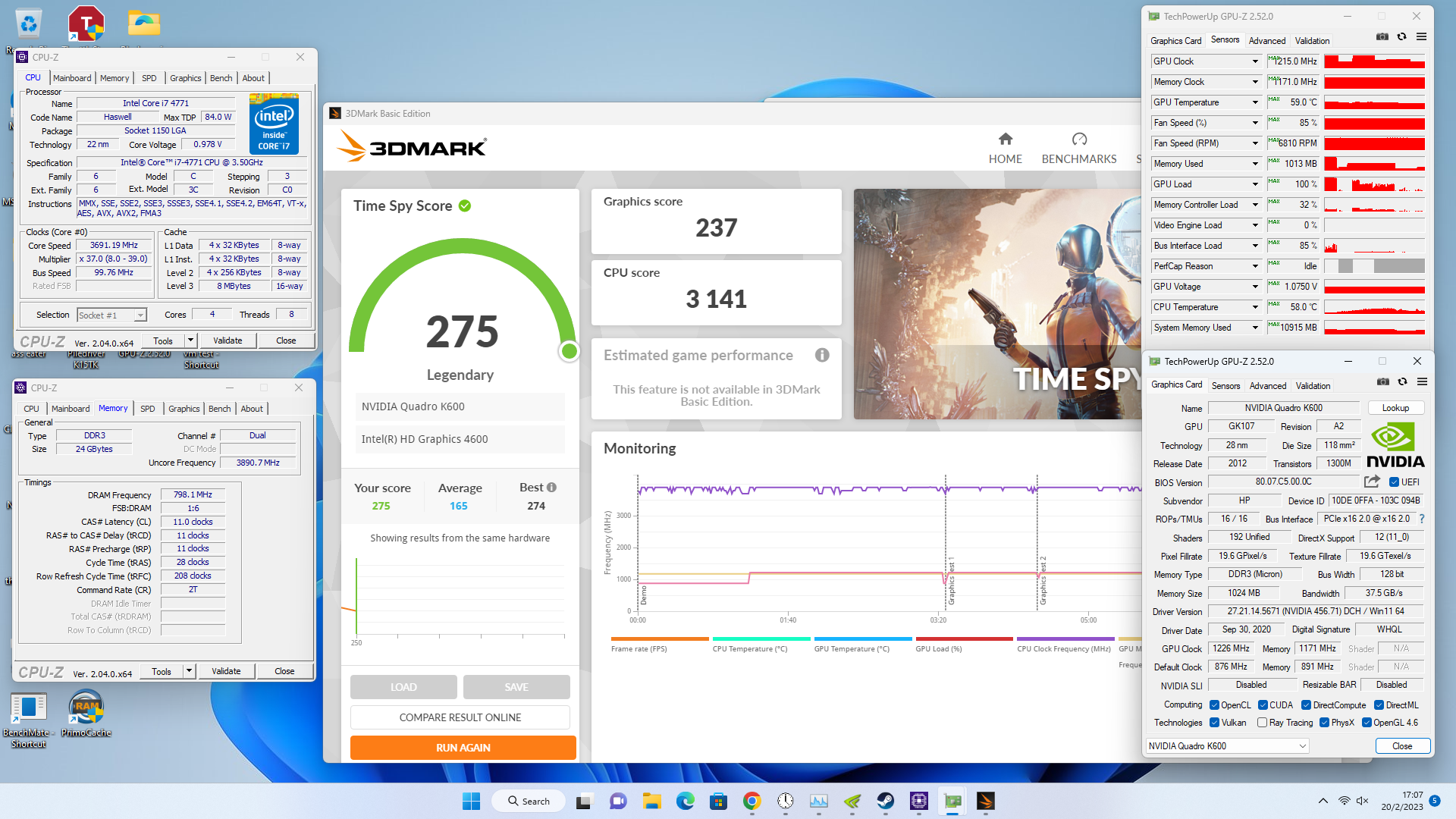Click the Windows taskbar Search box
Image resolution: width=1456 pixels, height=819 pixels.
click(x=529, y=801)
